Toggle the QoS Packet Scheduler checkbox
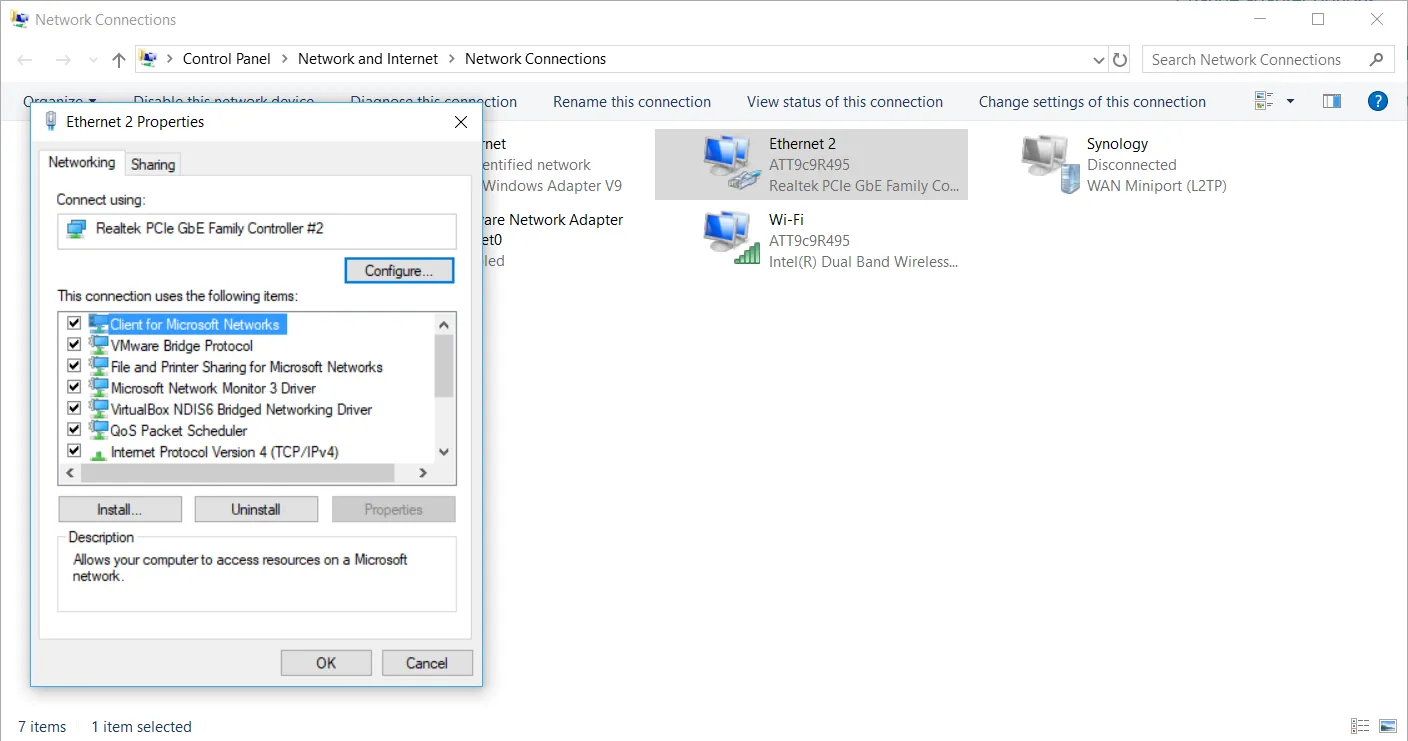 (74, 430)
